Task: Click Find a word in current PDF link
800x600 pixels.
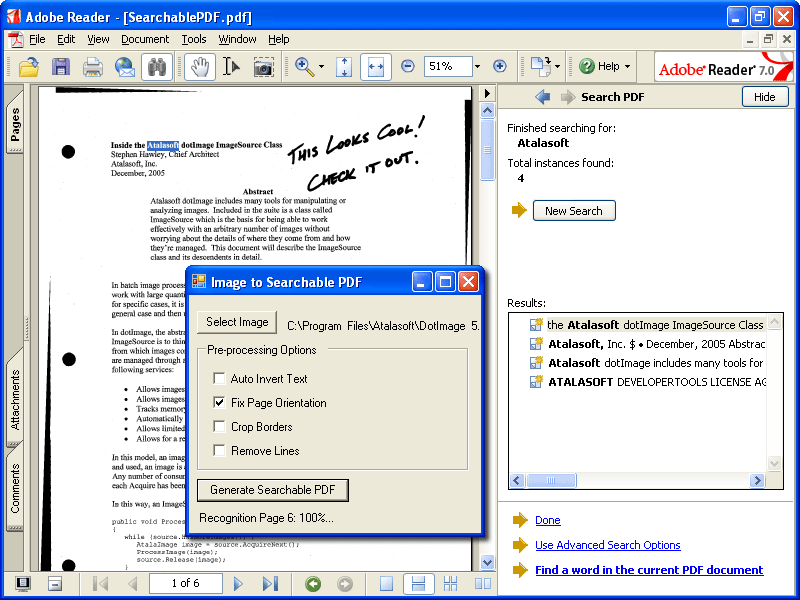Action: 649,570
